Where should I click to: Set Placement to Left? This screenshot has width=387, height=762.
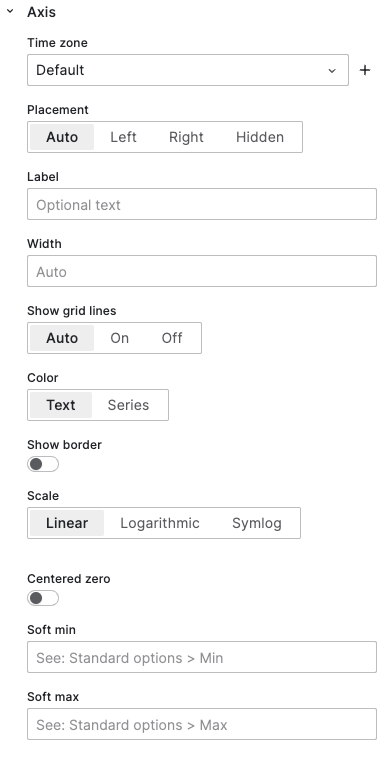coord(123,137)
